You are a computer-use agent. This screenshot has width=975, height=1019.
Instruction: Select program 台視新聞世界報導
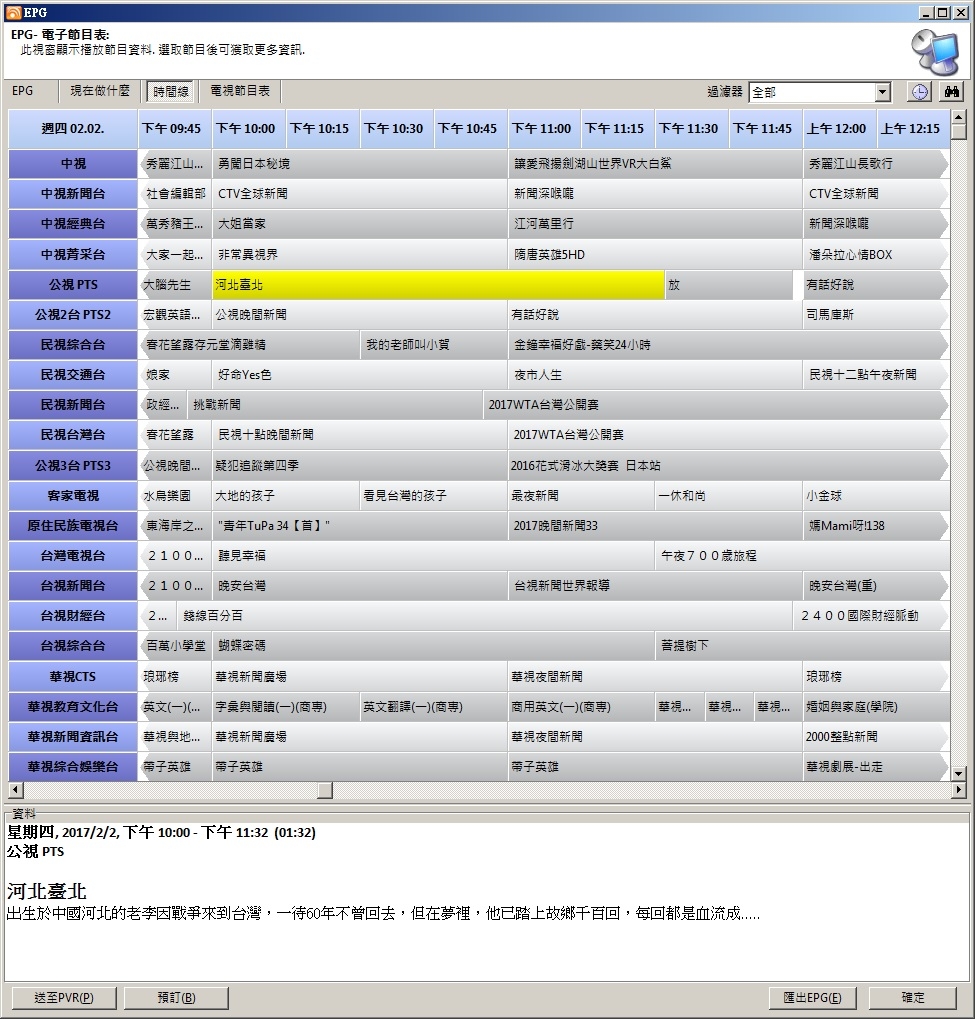click(655, 586)
